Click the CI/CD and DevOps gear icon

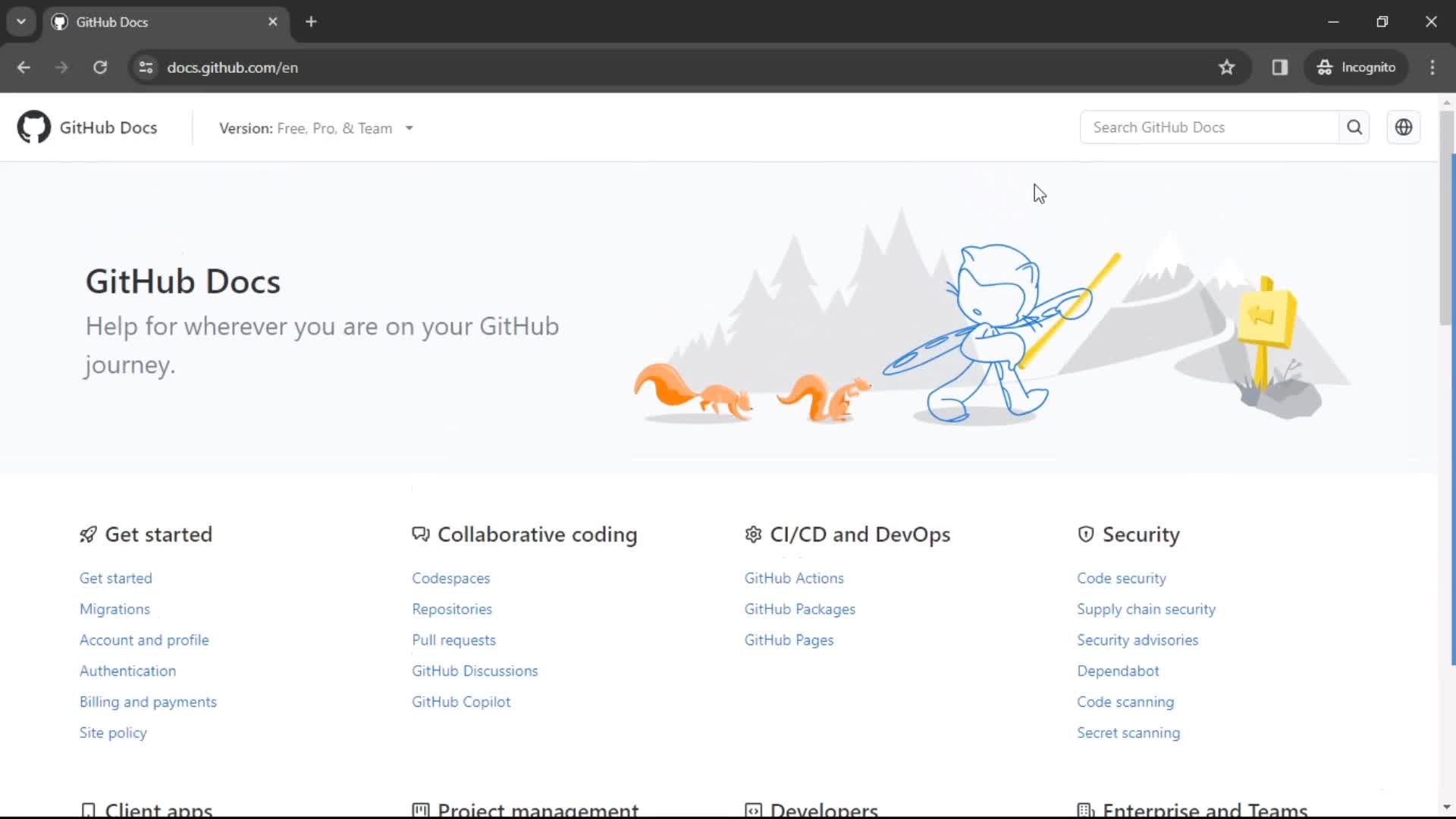(753, 535)
